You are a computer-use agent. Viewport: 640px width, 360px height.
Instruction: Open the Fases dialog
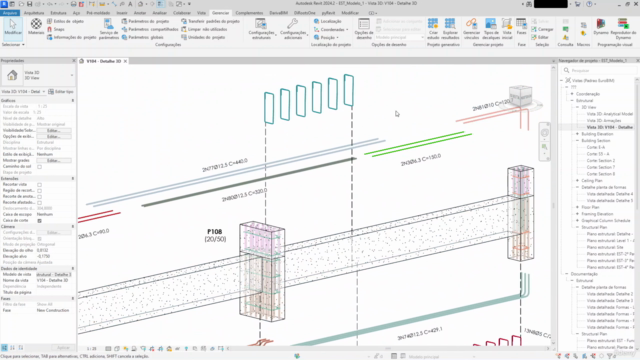tap(521, 27)
